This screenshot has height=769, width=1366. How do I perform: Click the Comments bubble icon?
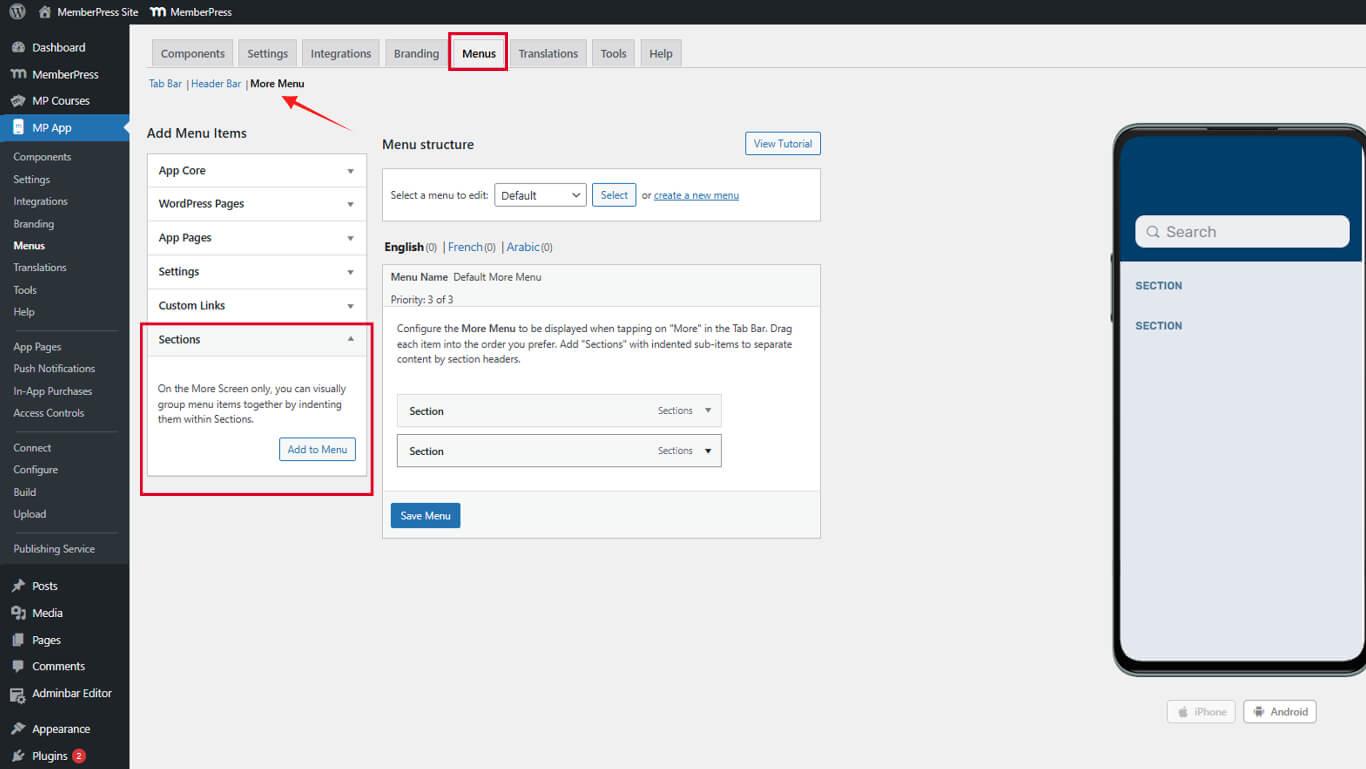coord(18,666)
